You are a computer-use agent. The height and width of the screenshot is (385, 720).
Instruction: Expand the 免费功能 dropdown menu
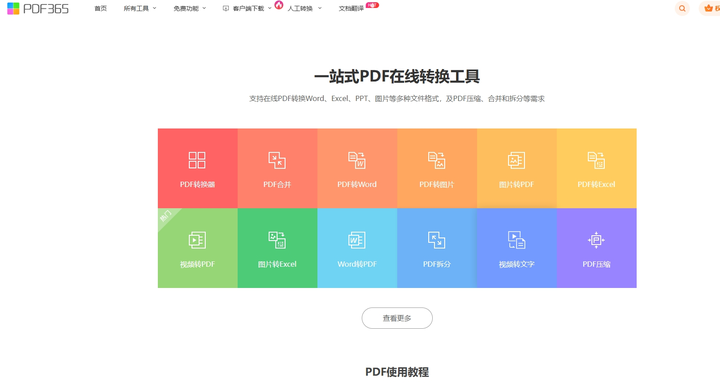pos(190,8)
